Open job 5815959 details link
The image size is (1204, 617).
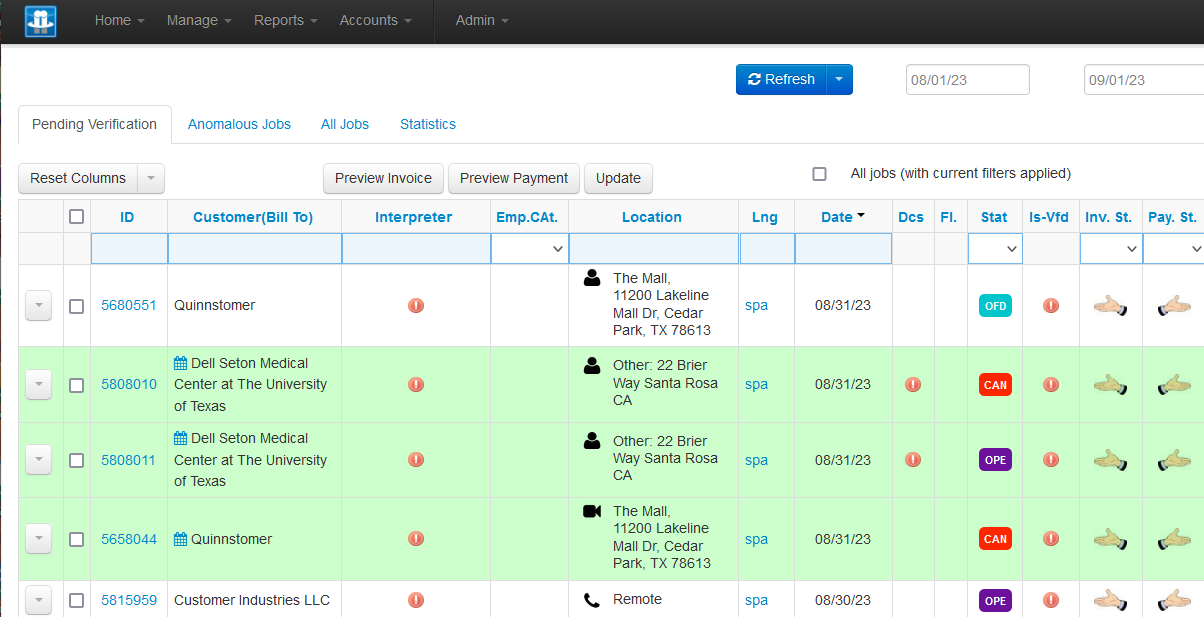click(128, 600)
